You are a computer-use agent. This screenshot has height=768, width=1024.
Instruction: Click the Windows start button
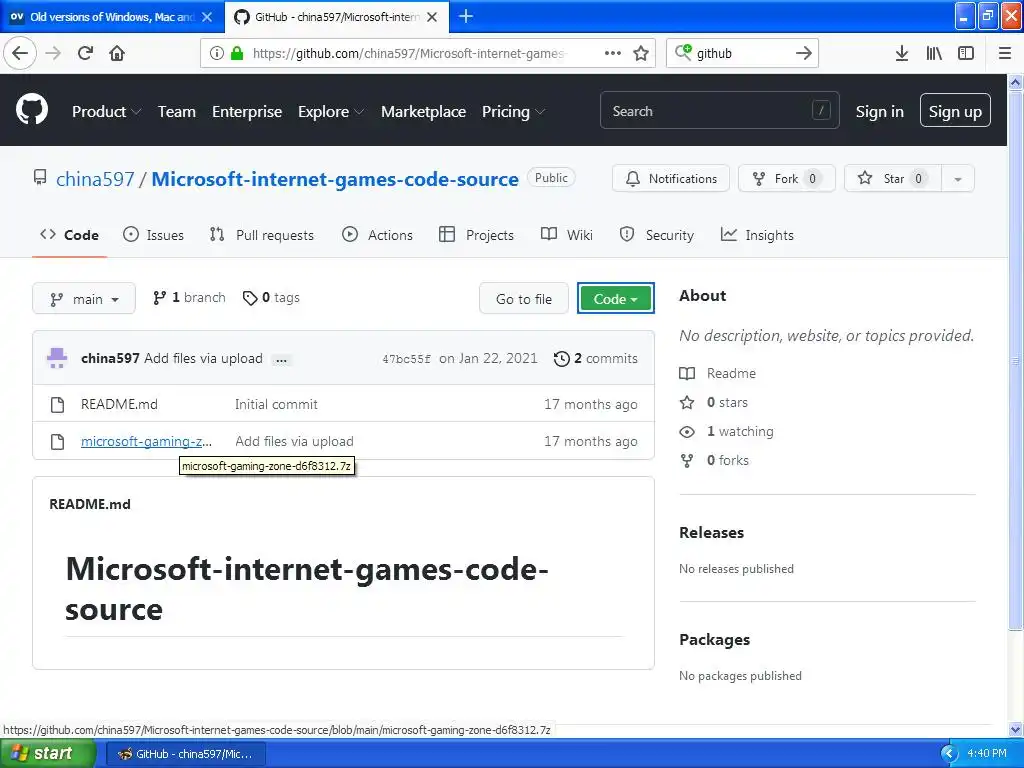[47, 754]
